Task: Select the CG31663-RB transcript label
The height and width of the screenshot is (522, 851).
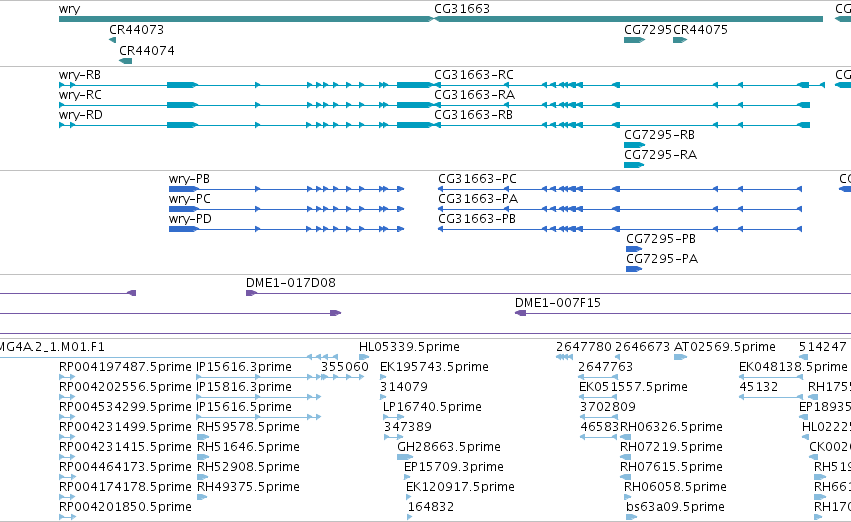Action: tap(473, 115)
